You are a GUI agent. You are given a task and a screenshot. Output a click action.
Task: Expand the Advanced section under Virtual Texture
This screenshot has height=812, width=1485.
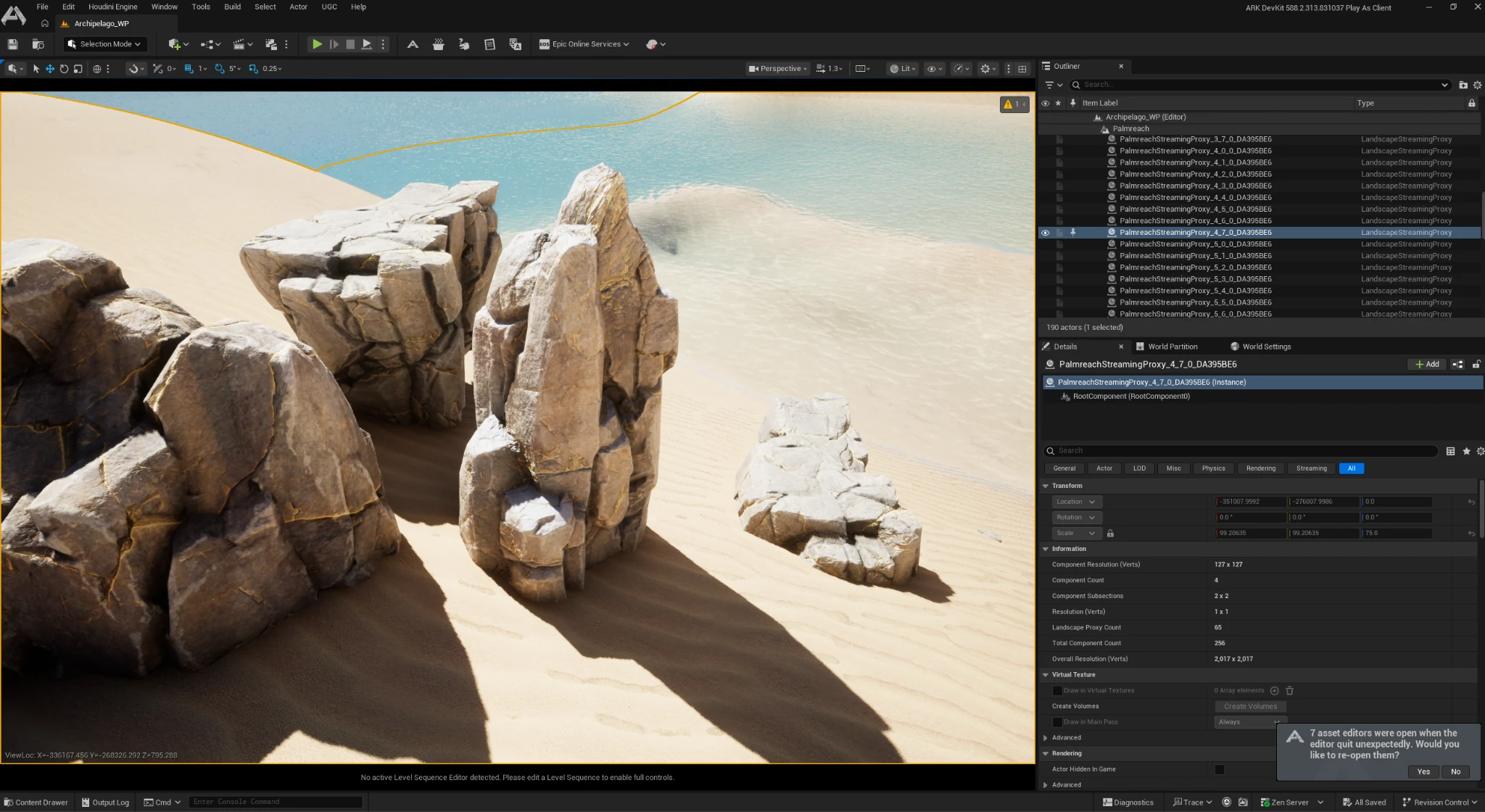coord(1045,738)
